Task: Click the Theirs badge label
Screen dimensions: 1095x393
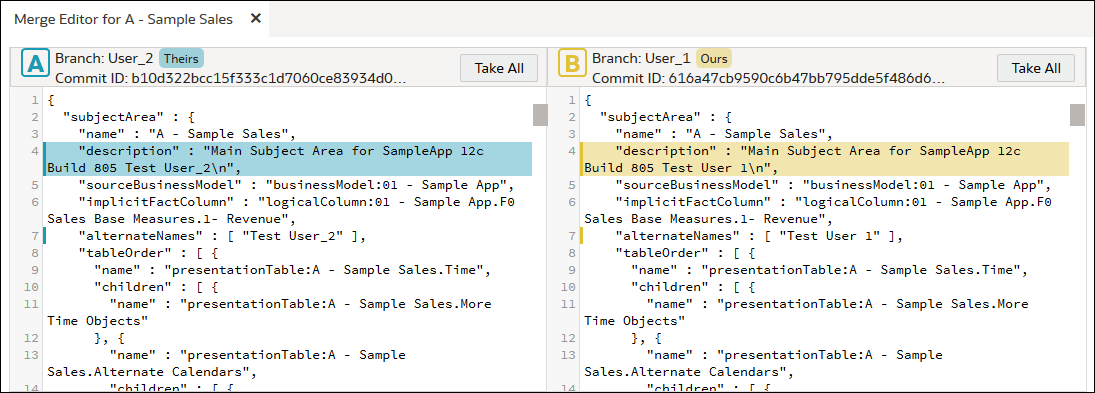Action: pos(181,58)
